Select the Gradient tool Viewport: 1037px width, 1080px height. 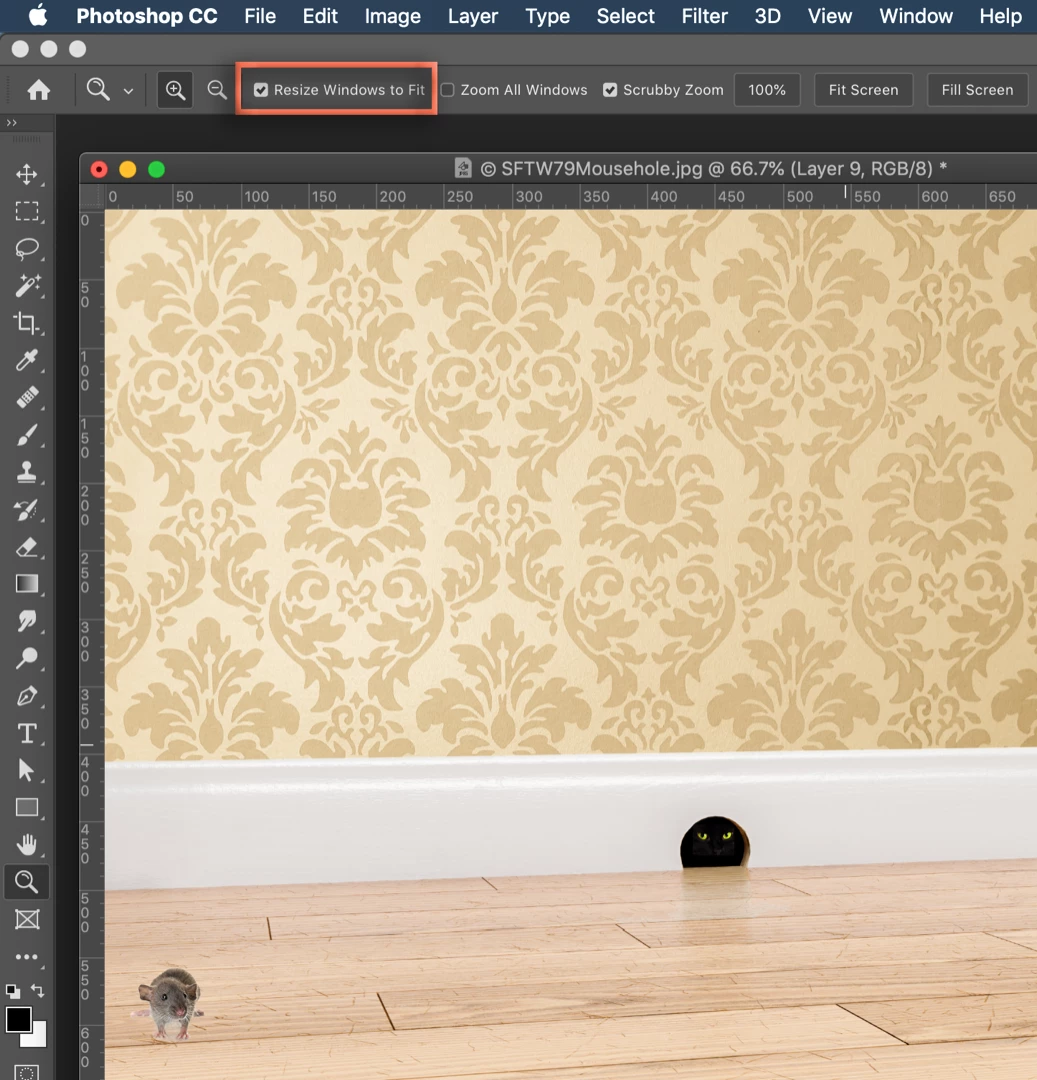click(27, 584)
